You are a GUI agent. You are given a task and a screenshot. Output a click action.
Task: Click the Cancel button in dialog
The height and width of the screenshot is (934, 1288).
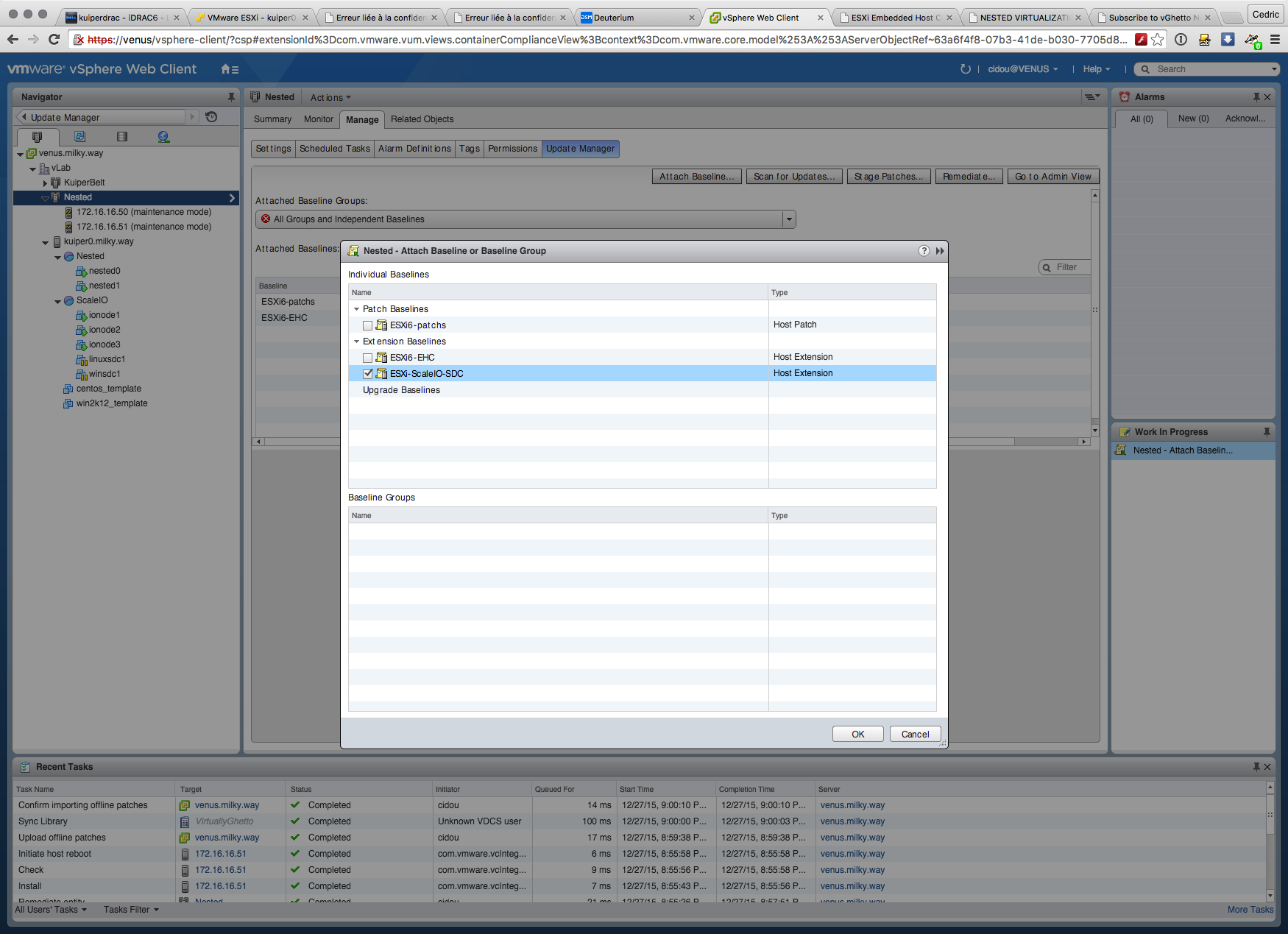pyautogui.click(x=915, y=734)
